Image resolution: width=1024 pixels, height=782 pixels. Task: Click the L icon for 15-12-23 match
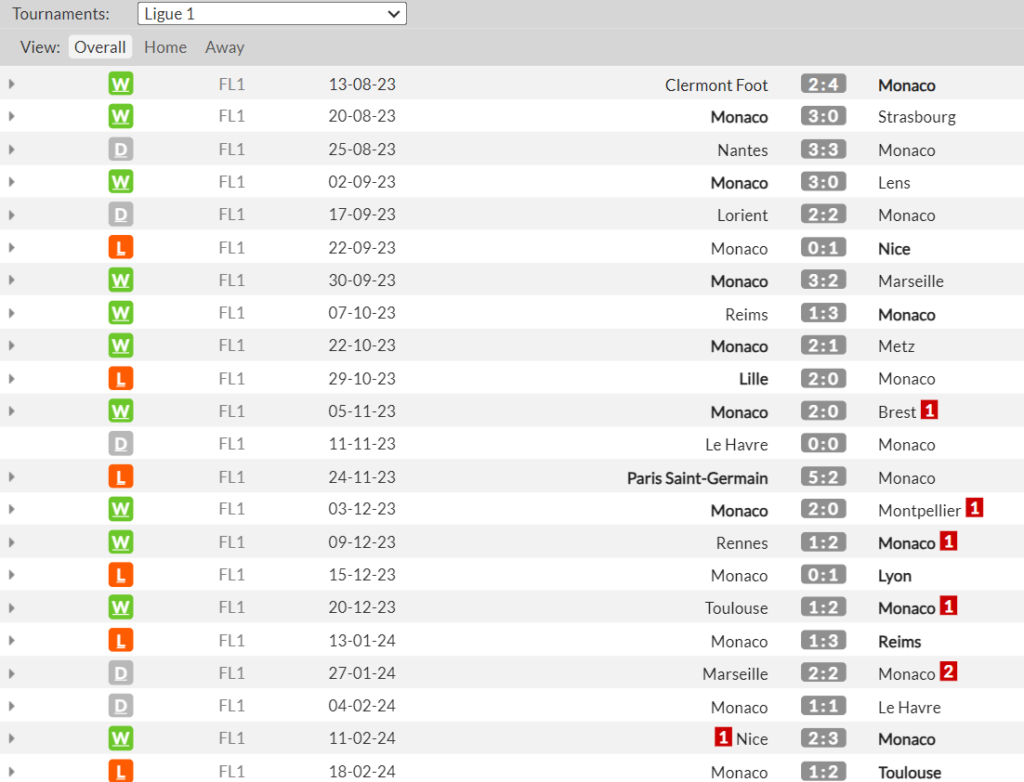pos(121,575)
